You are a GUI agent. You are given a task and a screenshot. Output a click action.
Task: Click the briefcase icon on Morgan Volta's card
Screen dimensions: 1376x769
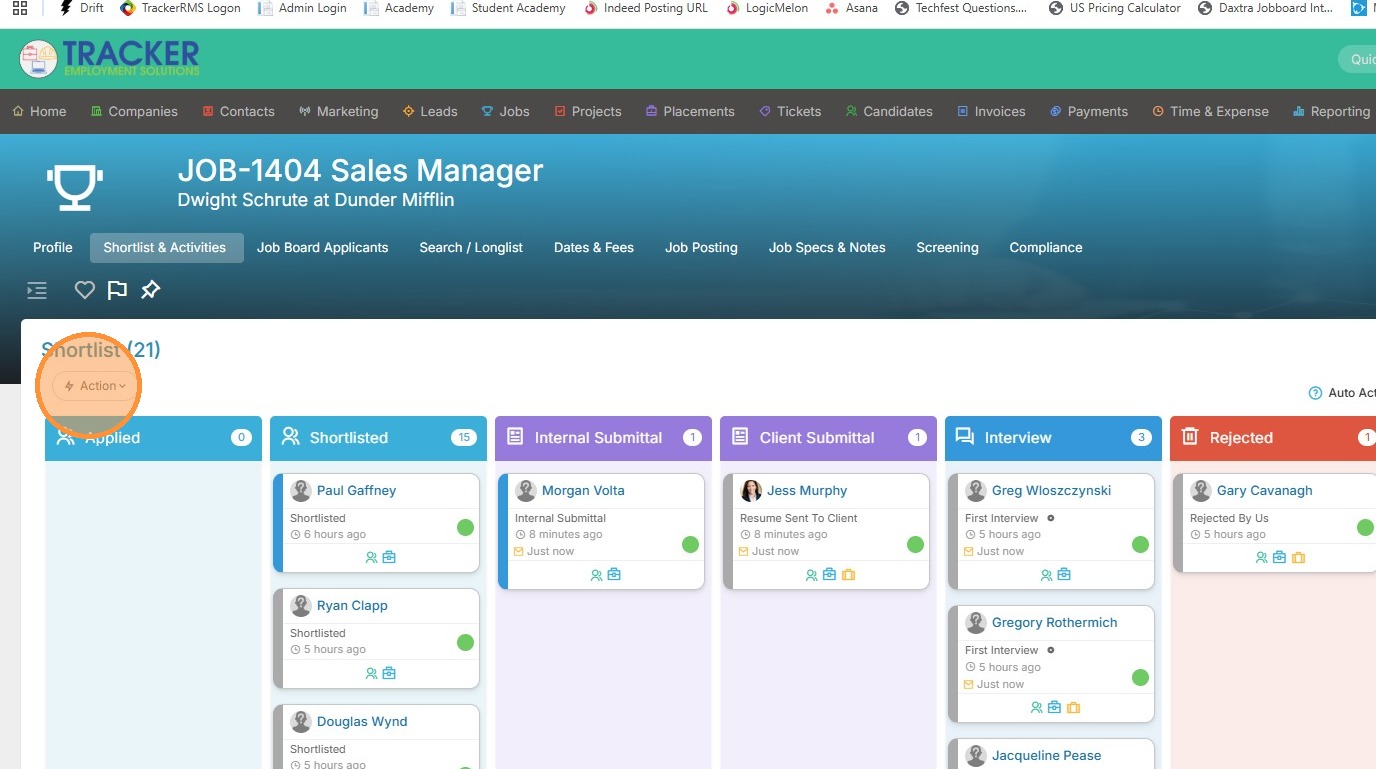coord(614,574)
